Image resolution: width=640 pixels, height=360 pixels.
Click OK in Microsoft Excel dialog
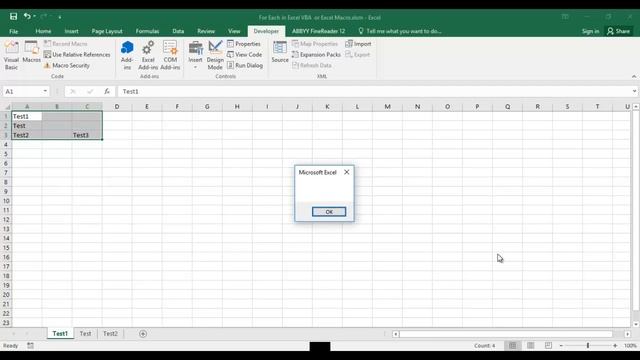pos(329,211)
